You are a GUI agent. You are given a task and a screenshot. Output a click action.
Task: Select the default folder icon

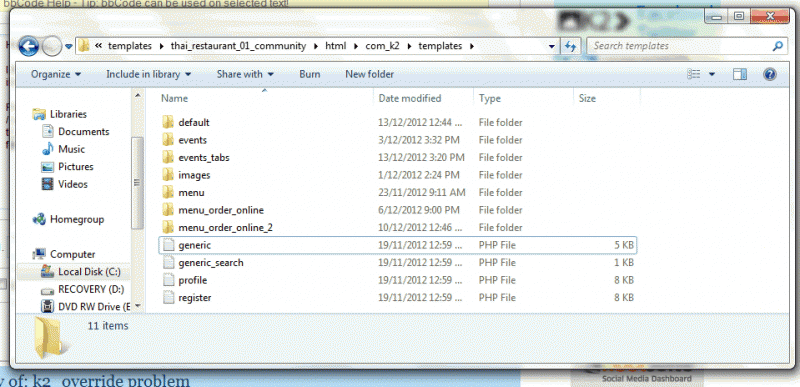point(169,122)
